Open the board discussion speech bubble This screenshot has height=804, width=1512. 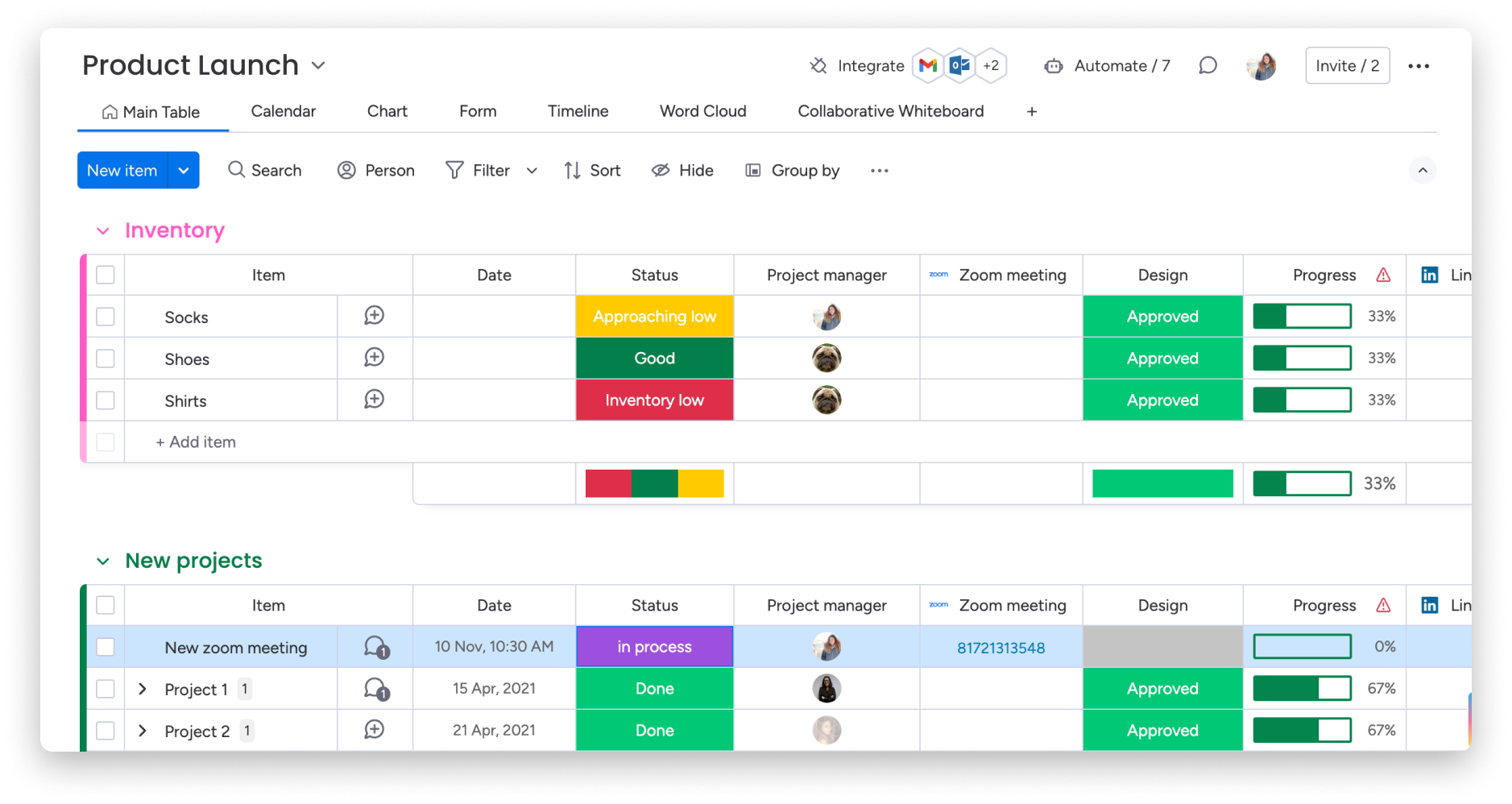[1208, 65]
